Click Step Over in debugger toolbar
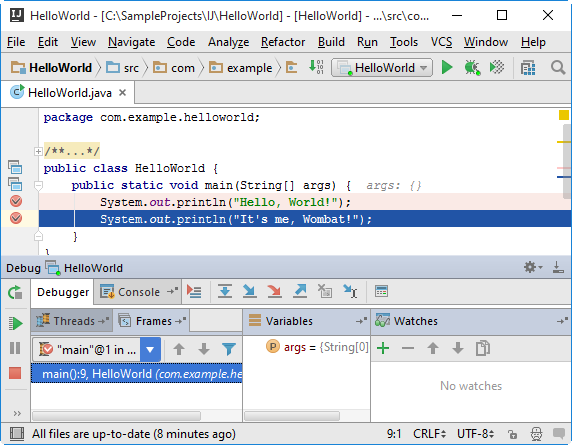 [x=225, y=291]
